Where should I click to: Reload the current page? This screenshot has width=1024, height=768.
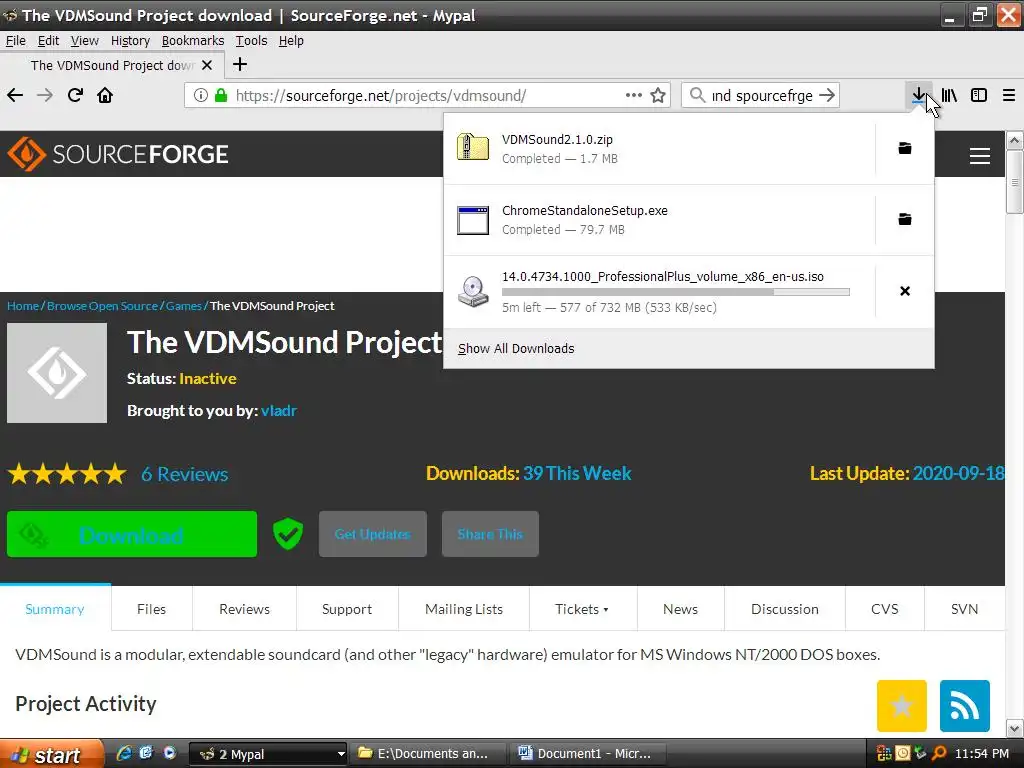(75, 95)
